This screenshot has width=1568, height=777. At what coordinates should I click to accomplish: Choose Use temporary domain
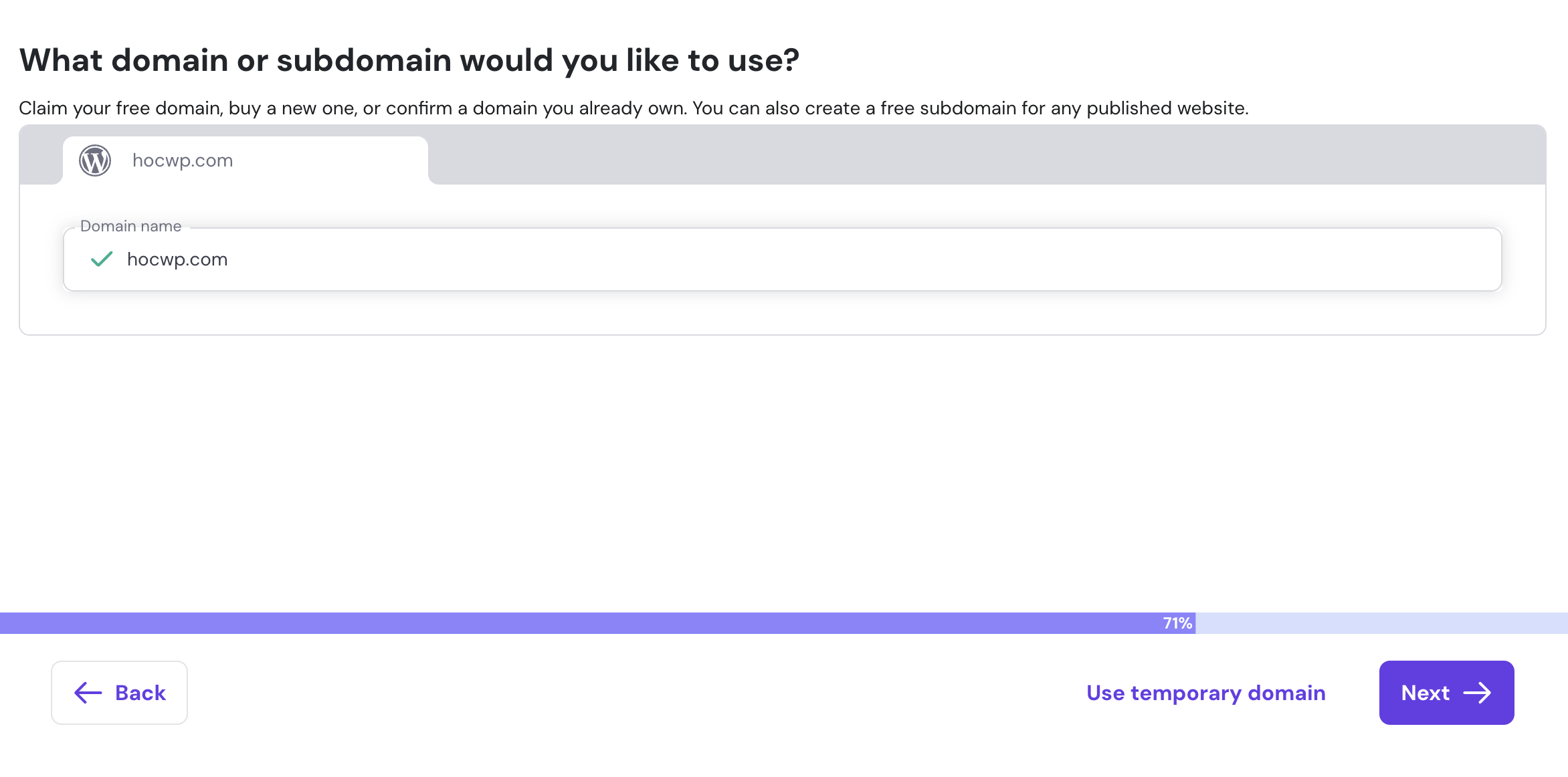pyautogui.click(x=1205, y=693)
